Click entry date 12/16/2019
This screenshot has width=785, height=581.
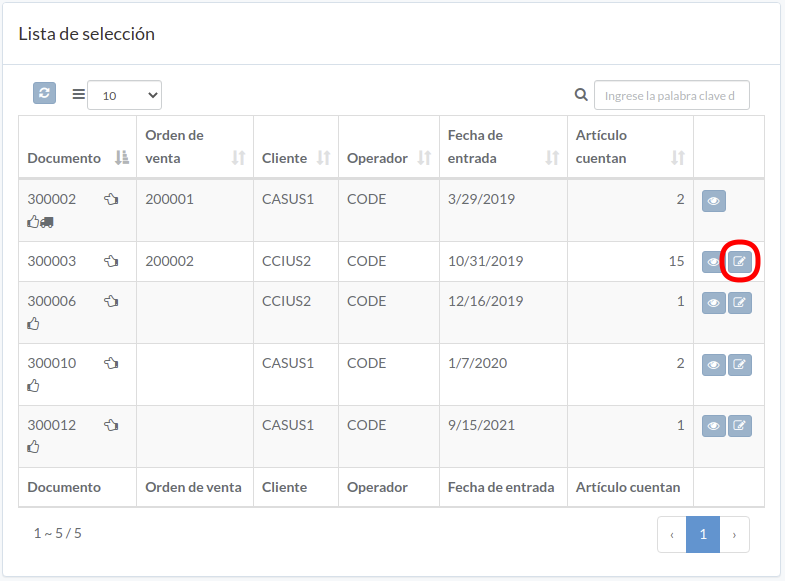tap(485, 301)
